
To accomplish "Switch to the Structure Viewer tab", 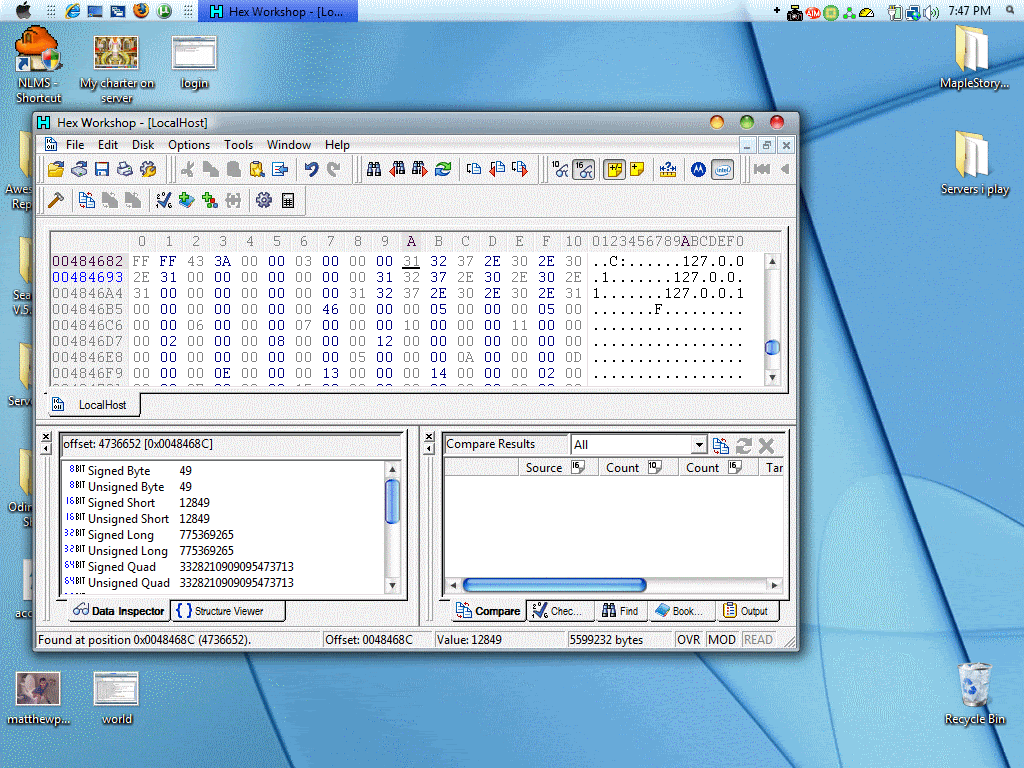I will click(x=228, y=611).
